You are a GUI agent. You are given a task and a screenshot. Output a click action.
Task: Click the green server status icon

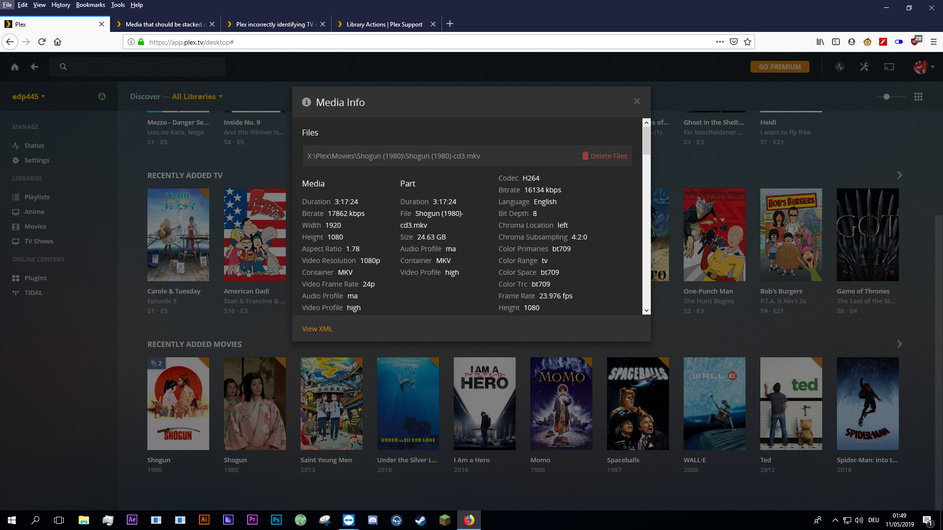(102, 96)
